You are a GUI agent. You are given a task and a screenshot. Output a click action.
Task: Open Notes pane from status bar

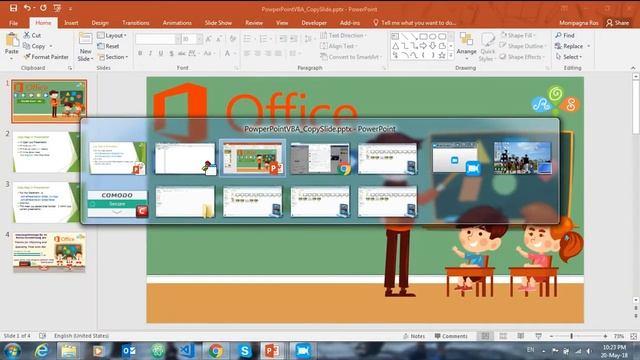414,336
